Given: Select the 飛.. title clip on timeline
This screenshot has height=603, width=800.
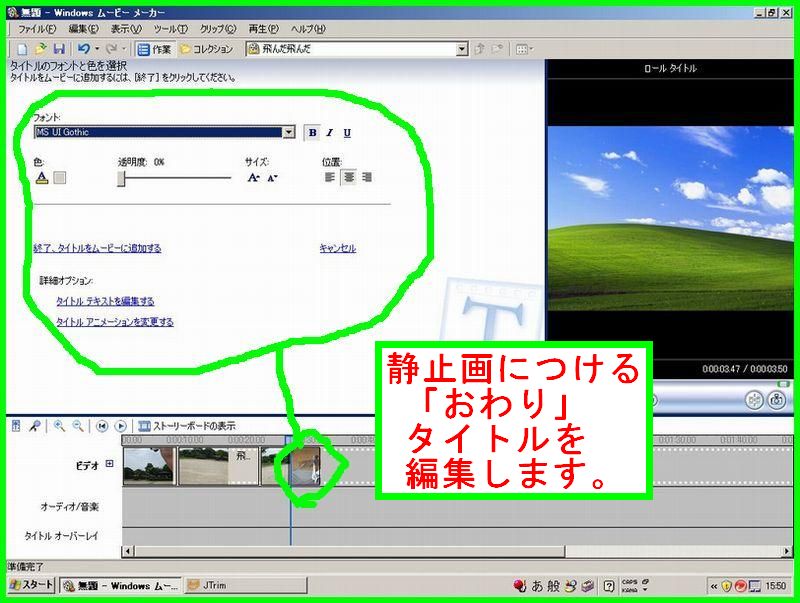Looking at the screenshot, I should 243,466.
